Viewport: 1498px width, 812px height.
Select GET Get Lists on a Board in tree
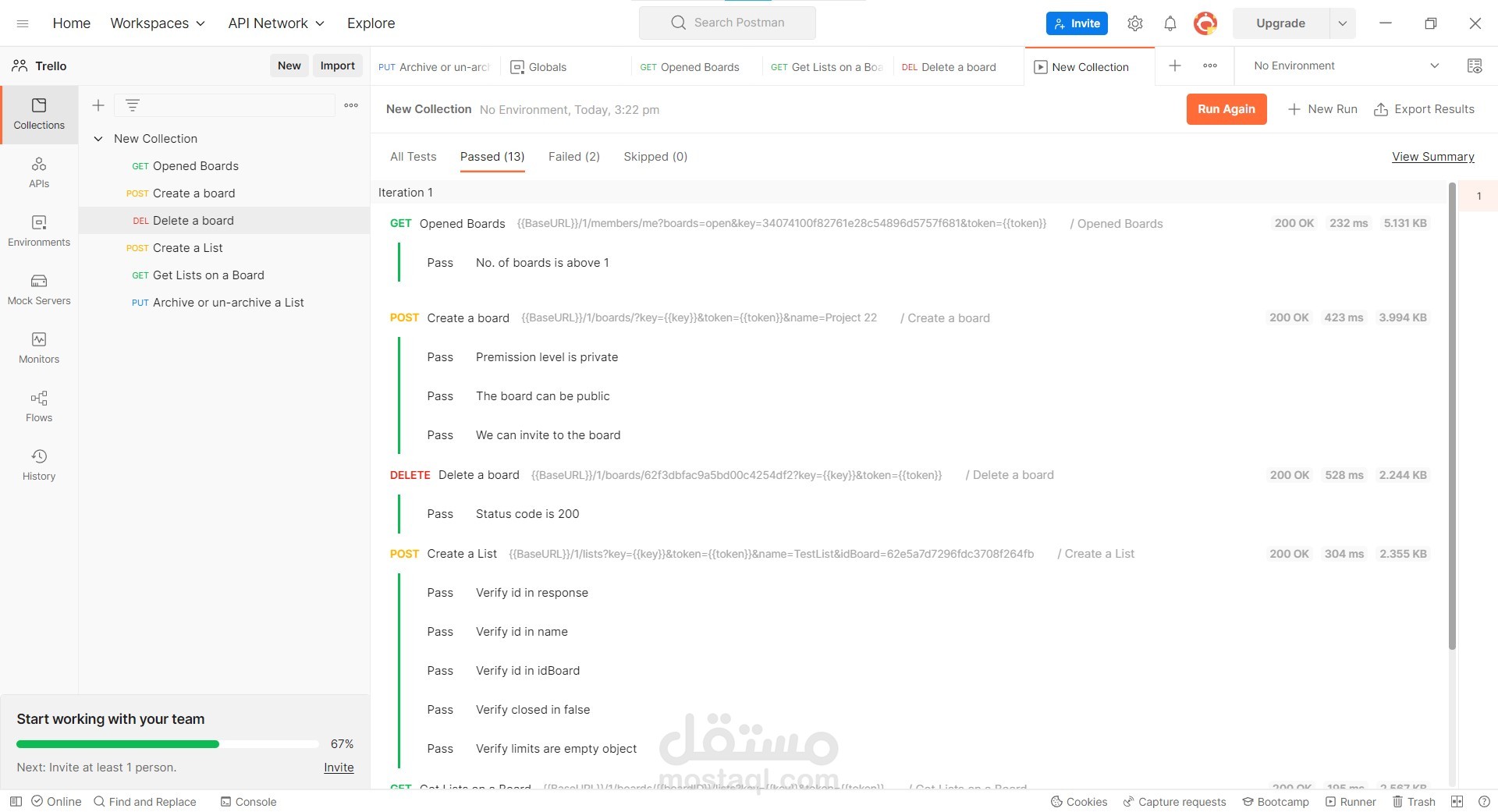[225, 275]
